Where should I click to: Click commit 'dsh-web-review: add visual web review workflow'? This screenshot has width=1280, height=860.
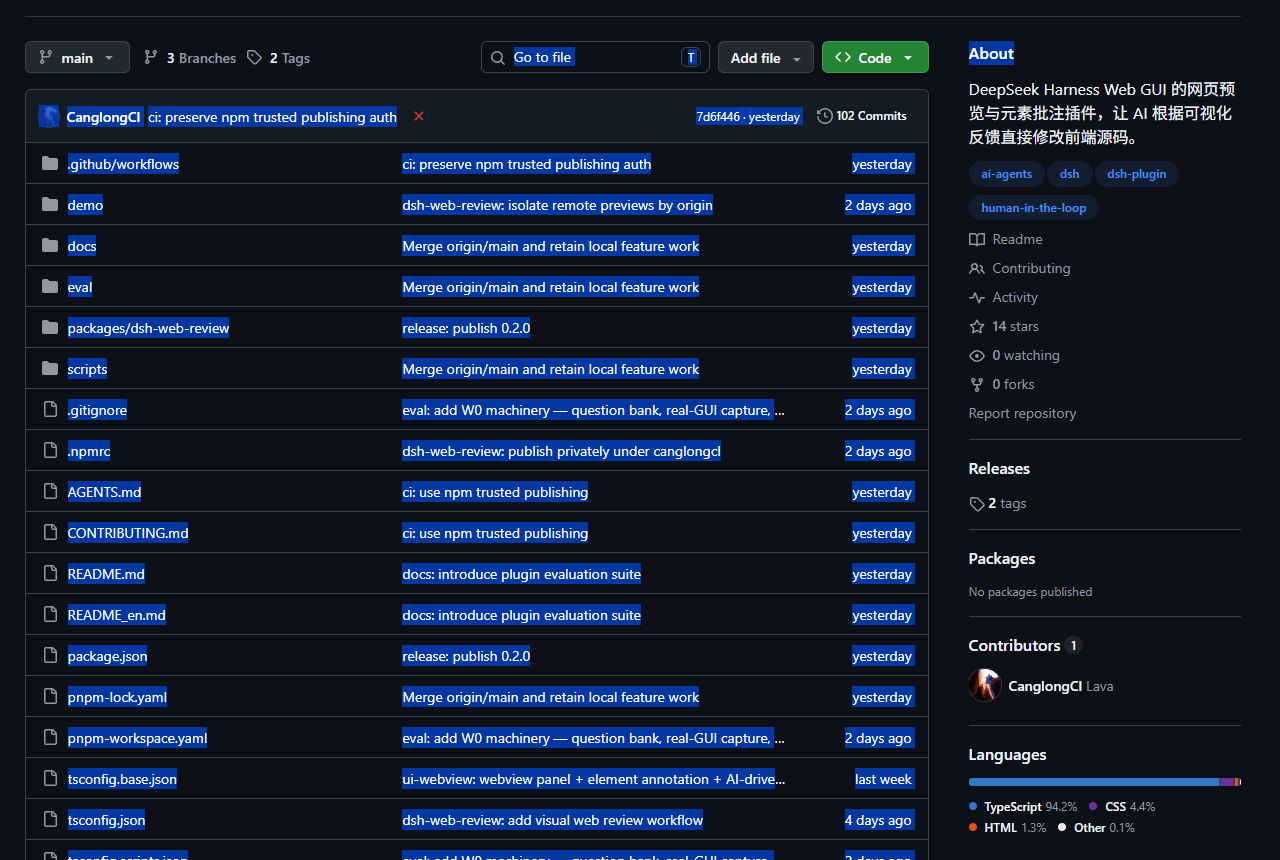click(553, 820)
